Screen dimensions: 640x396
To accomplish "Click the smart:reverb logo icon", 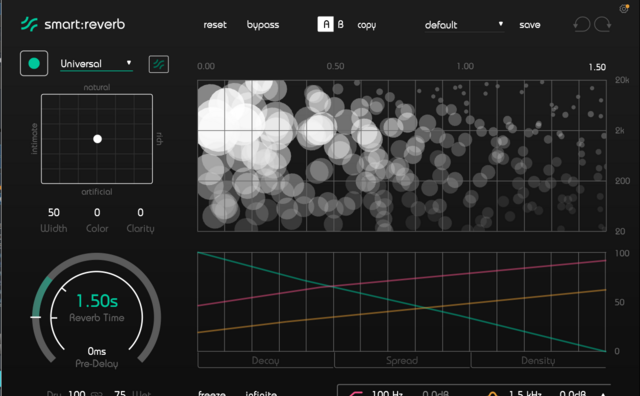I will (x=29, y=24).
